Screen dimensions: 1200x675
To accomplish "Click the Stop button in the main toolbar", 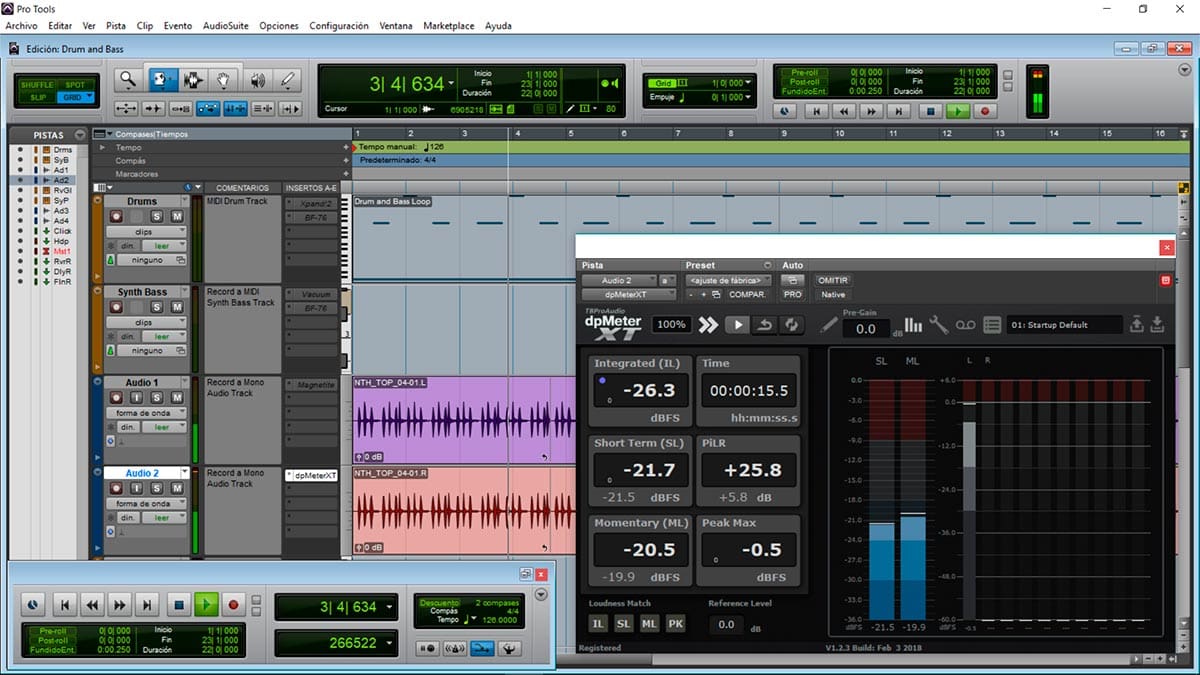I will click(930, 112).
